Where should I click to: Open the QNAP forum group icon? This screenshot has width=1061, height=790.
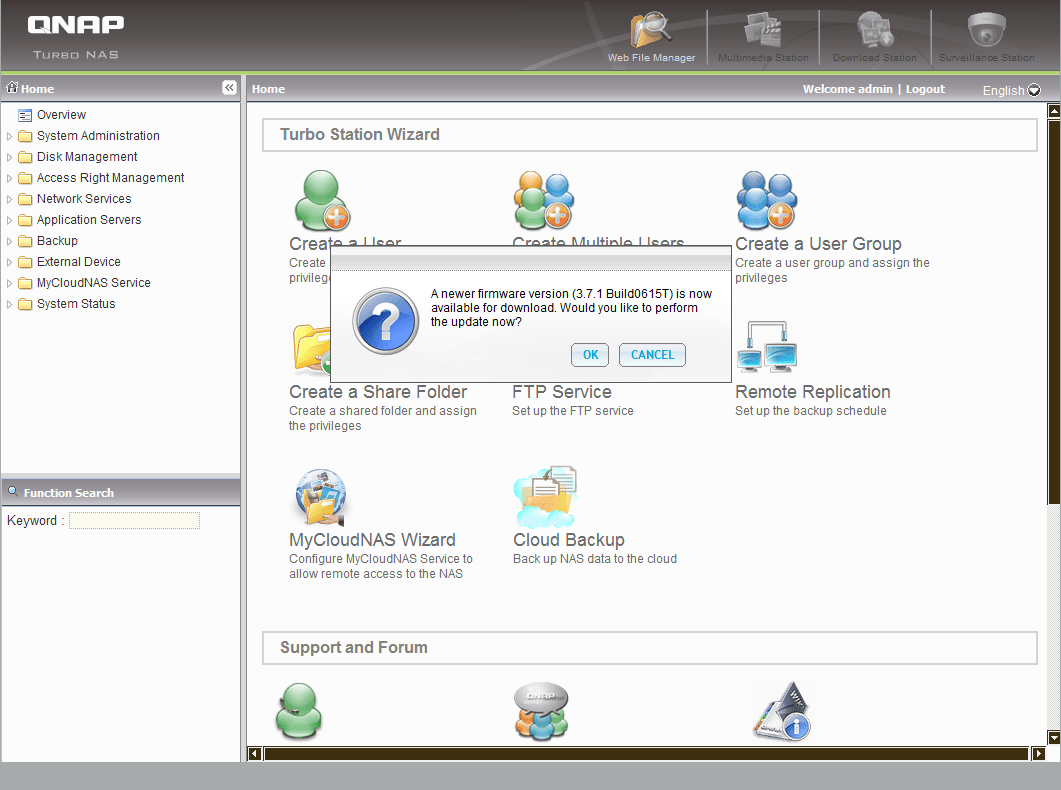[541, 712]
